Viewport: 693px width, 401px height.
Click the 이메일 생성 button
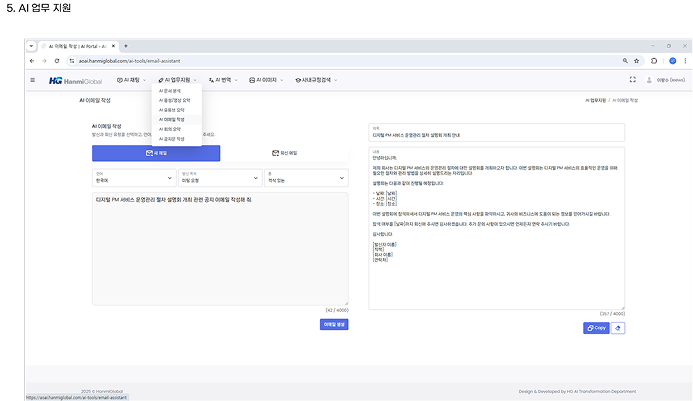(x=334, y=324)
